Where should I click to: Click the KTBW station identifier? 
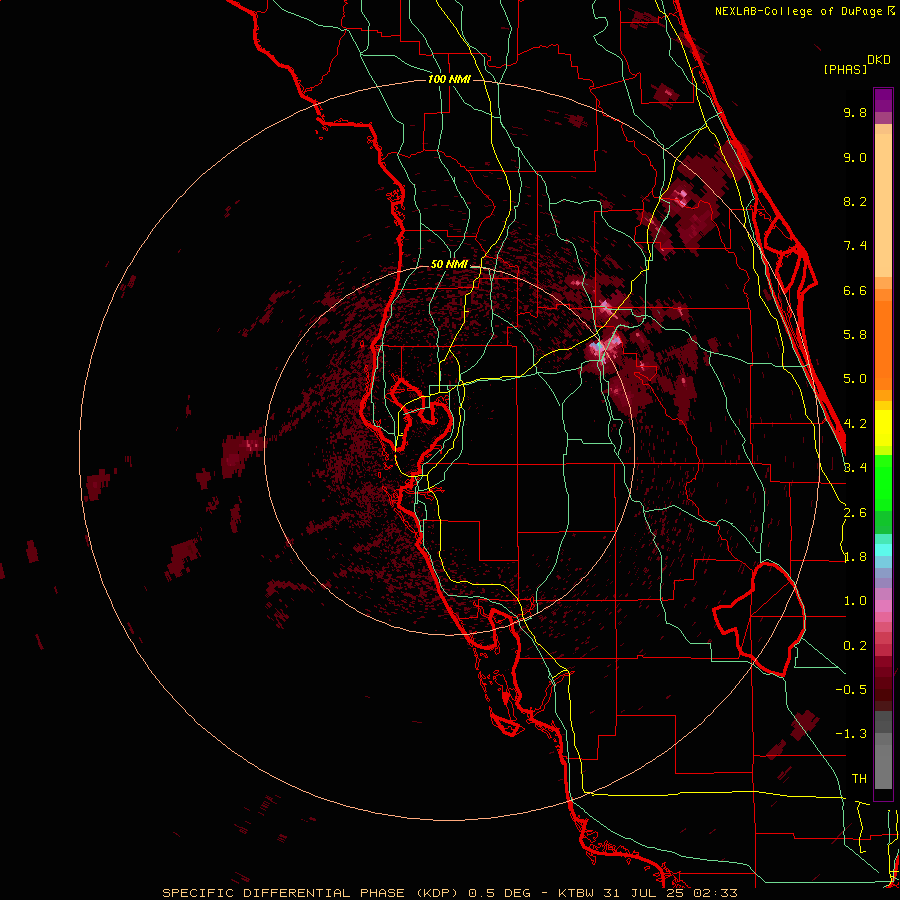(x=574, y=893)
